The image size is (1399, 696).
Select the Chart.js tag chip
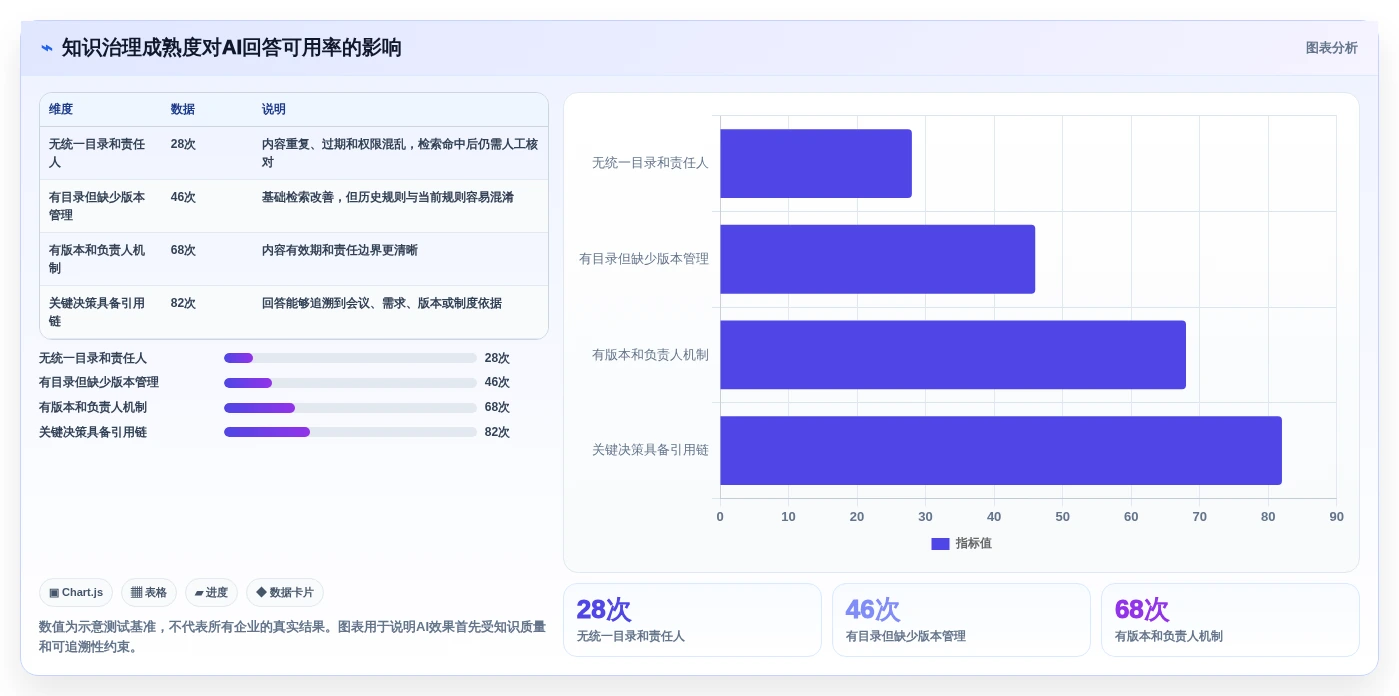76,592
